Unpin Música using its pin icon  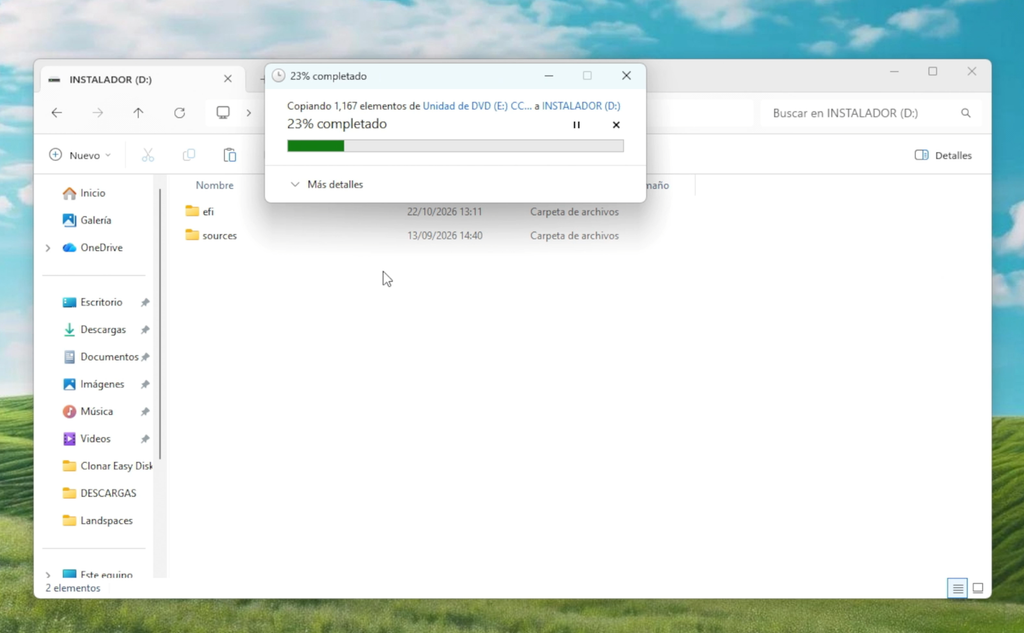coord(145,412)
